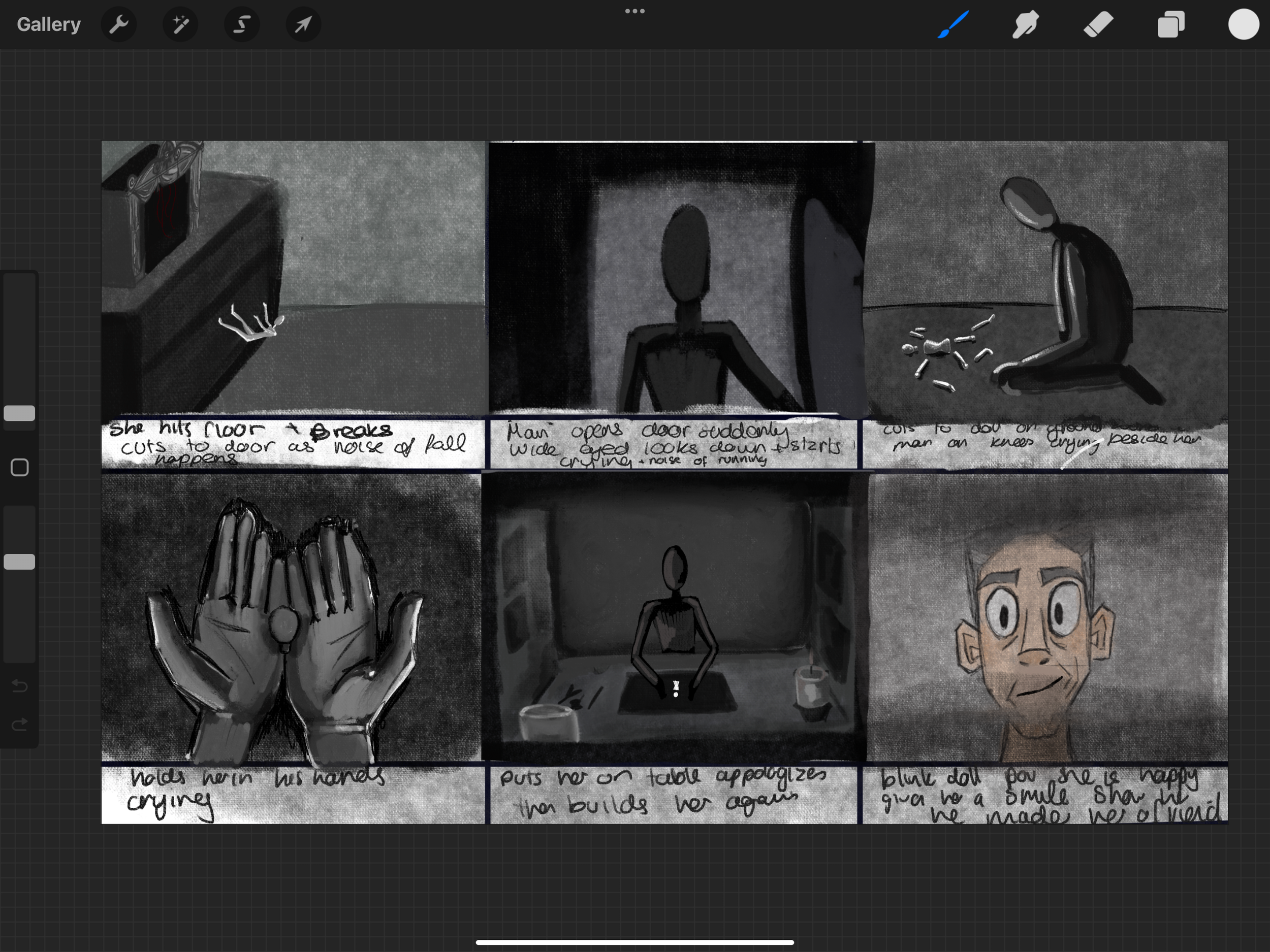Open the white active color swatch
Image resolution: width=1270 pixels, height=952 pixels.
point(1243,25)
